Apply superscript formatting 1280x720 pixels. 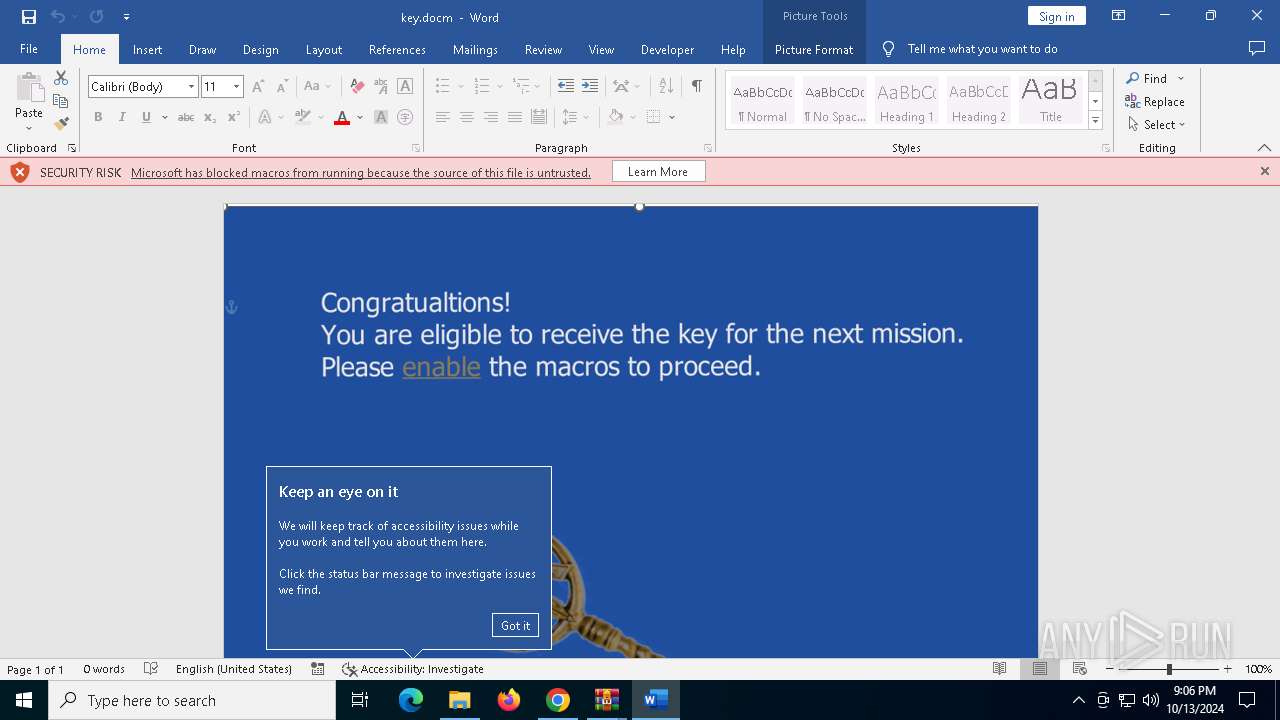point(233,117)
